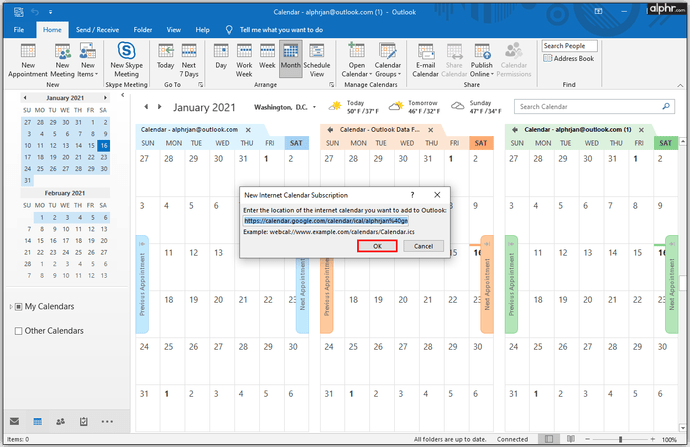Image resolution: width=690 pixels, height=447 pixels.
Task: Adjust the zoom slider in status bar
Action: click(x=620, y=439)
